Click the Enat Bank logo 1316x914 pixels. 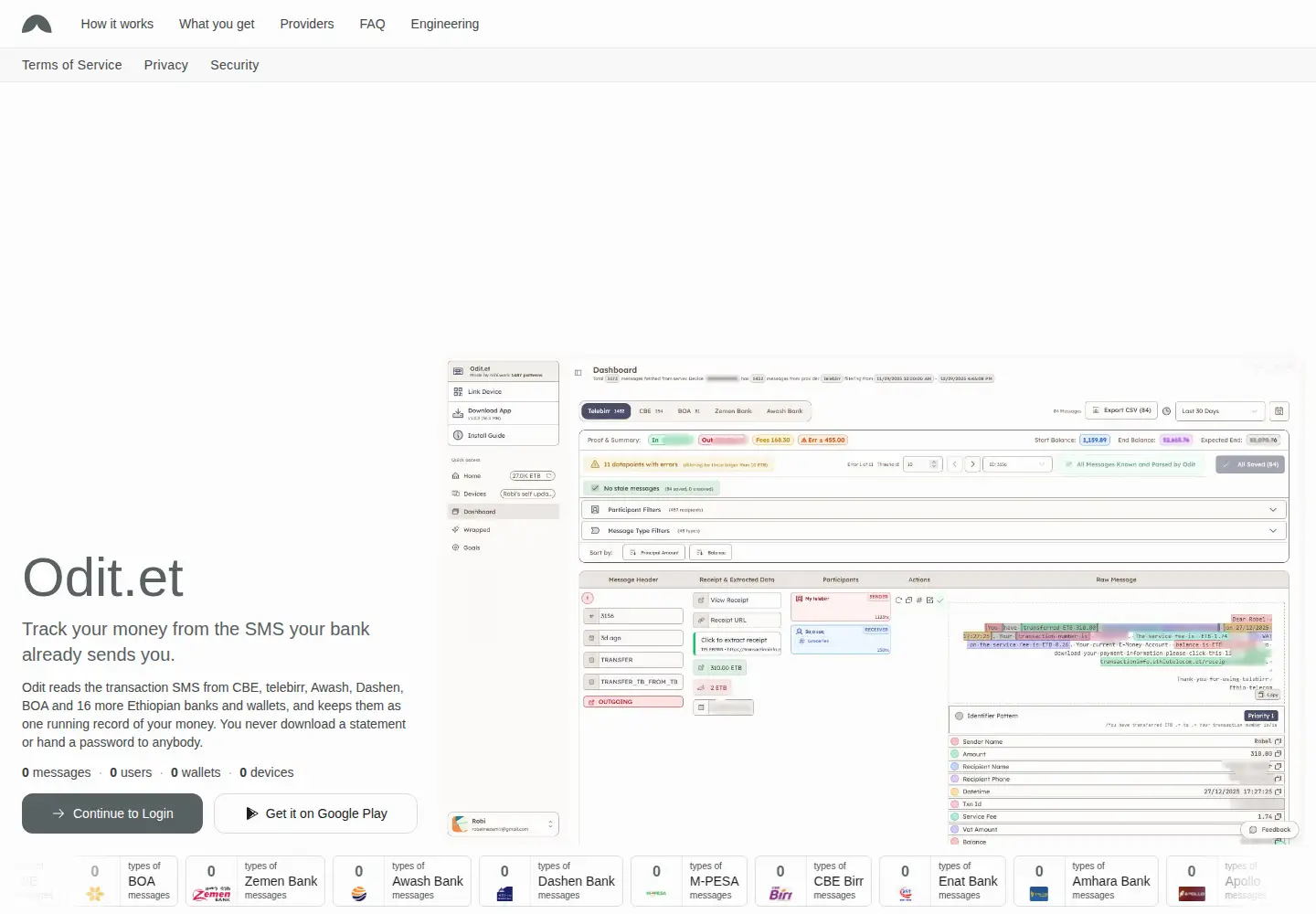point(906,894)
